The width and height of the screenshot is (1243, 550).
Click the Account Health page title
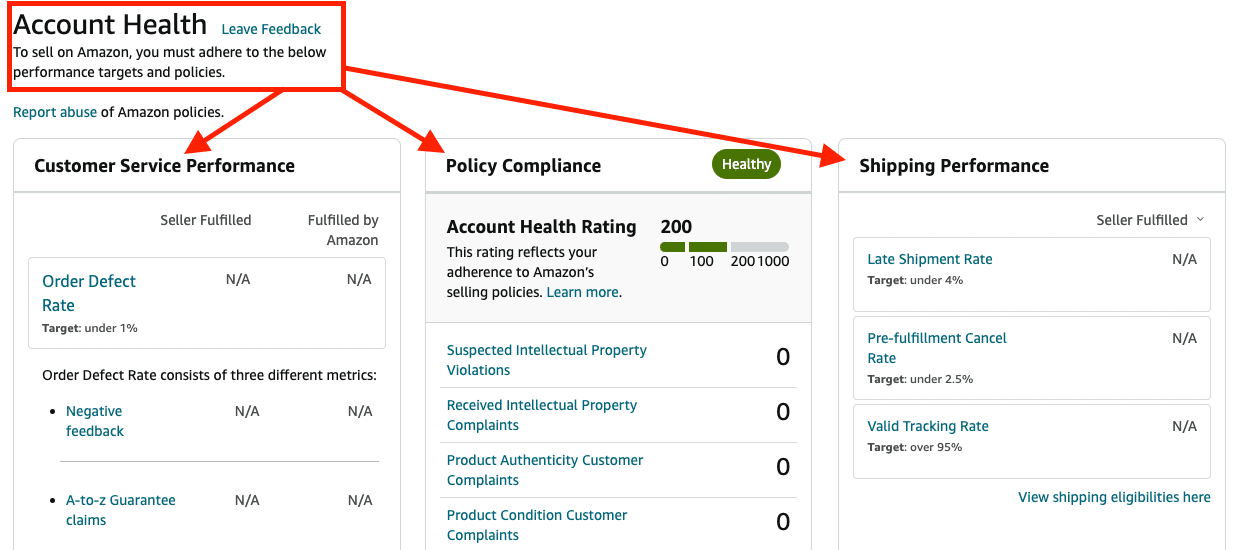(x=110, y=24)
